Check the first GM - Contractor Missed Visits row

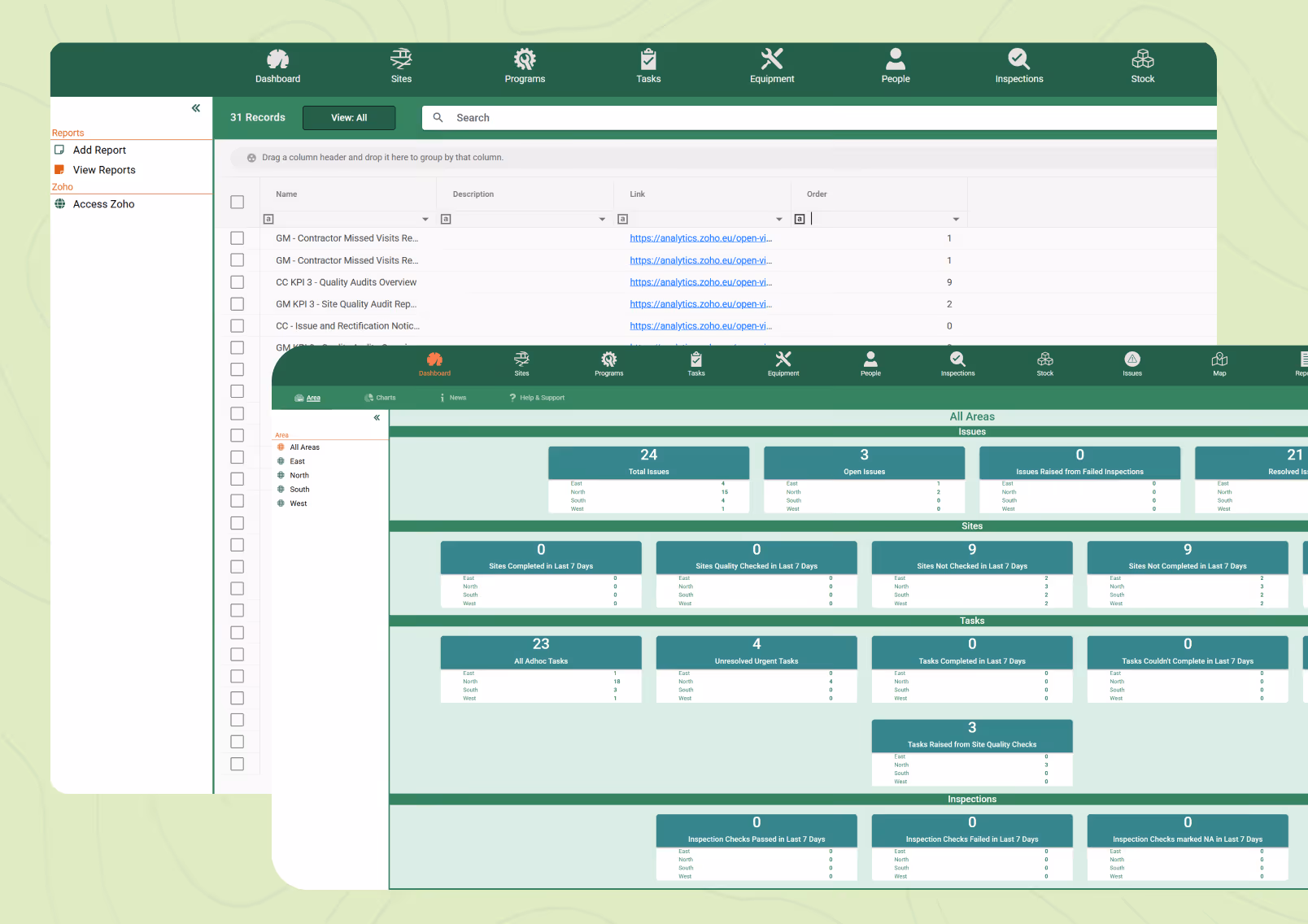click(x=237, y=238)
